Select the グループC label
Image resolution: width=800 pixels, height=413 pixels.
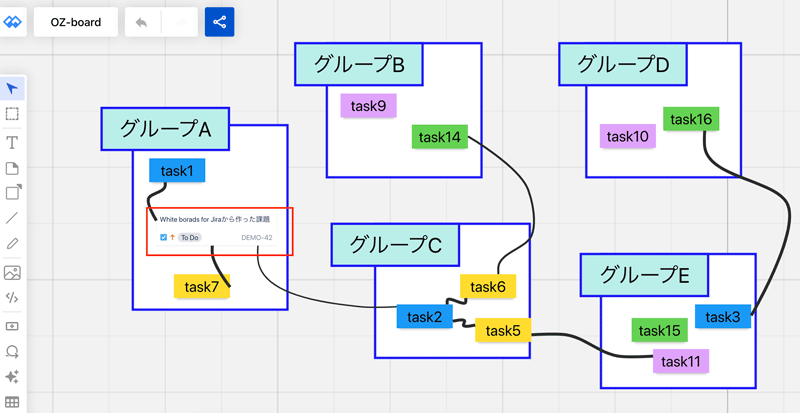395,245
